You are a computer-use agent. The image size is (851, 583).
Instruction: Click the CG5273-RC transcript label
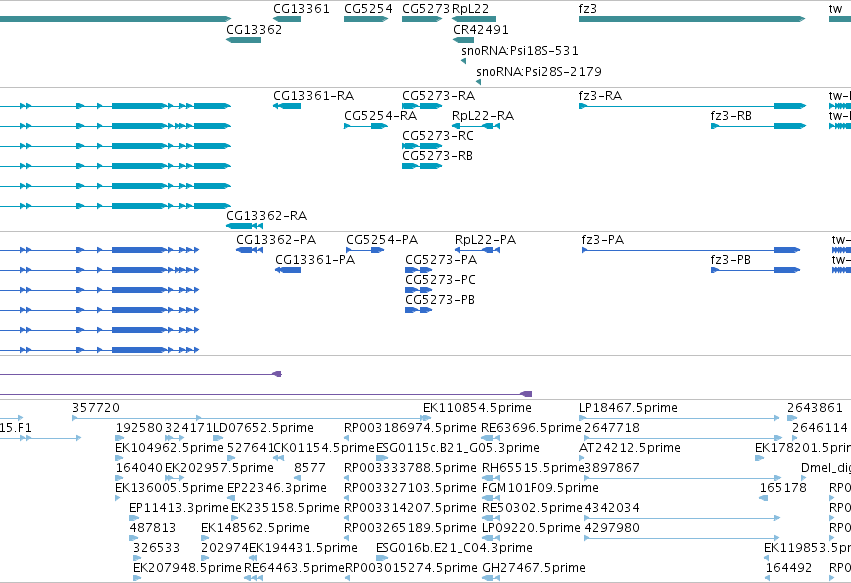(438, 136)
